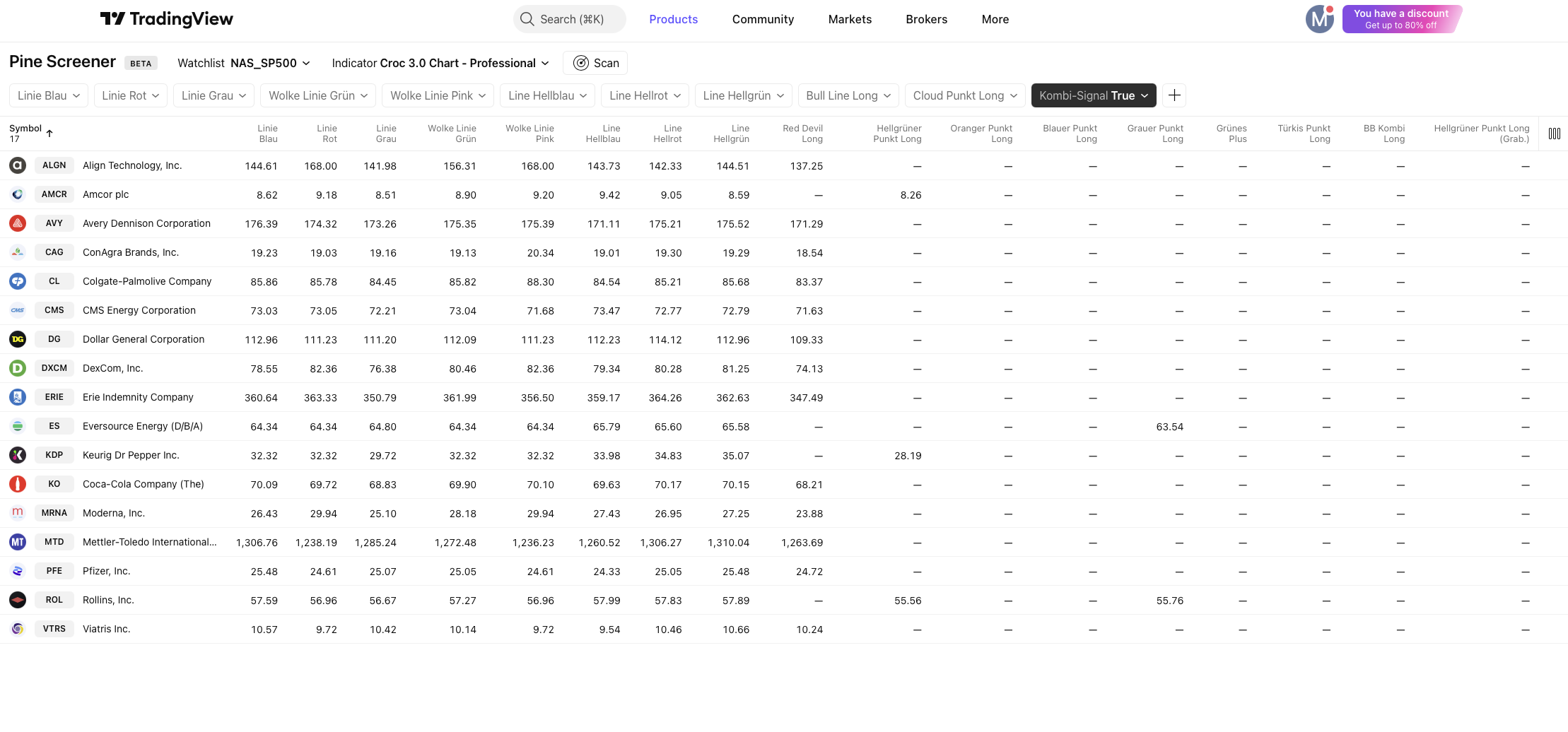Open the Markets menu

click(x=850, y=19)
